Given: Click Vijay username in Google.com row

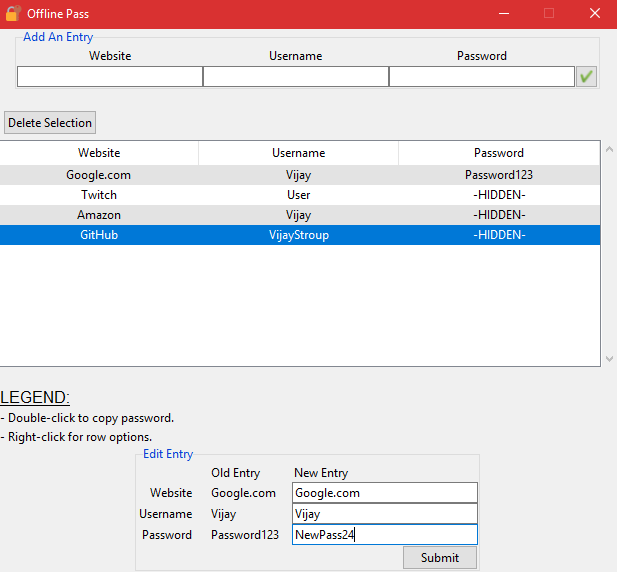Looking at the screenshot, I should click(x=299, y=175).
